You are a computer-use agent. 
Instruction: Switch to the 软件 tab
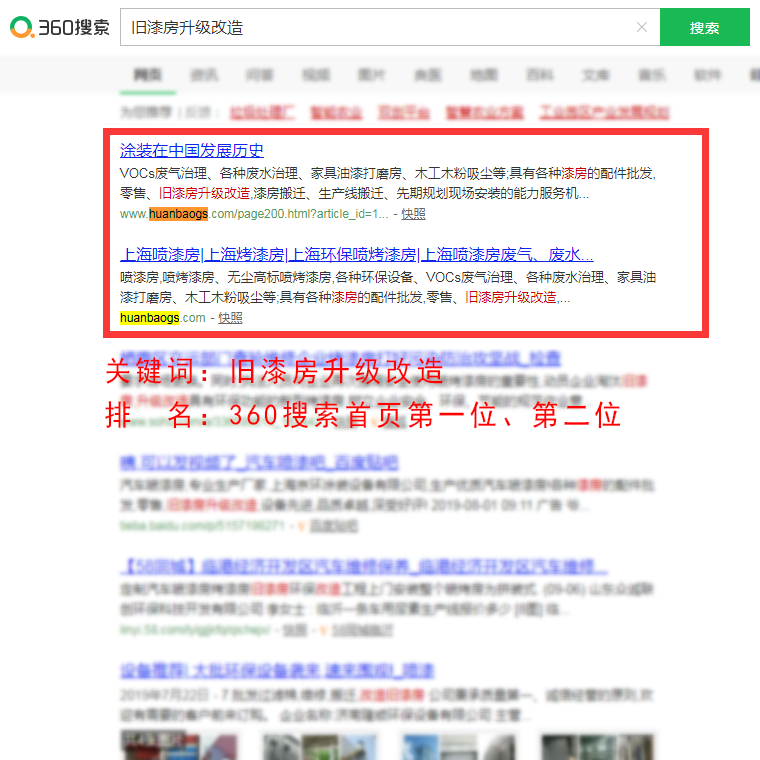[x=708, y=75]
